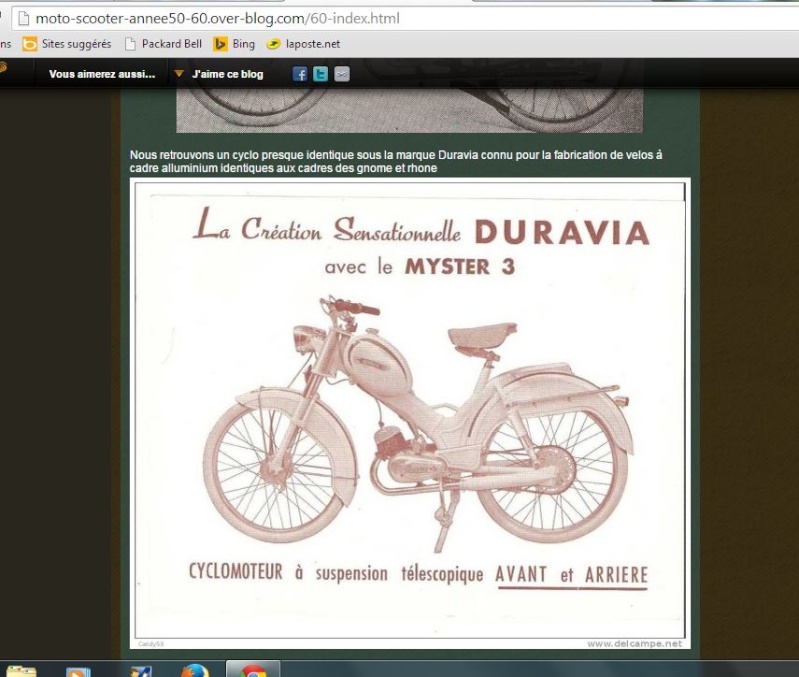Open the Firefox taskbar icon
This screenshot has height=677, width=799.
(x=195, y=670)
